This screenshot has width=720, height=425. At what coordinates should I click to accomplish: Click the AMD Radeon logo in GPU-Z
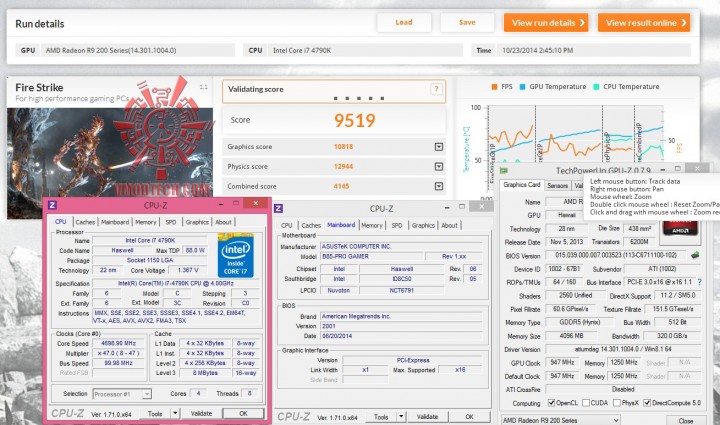point(681,228)
